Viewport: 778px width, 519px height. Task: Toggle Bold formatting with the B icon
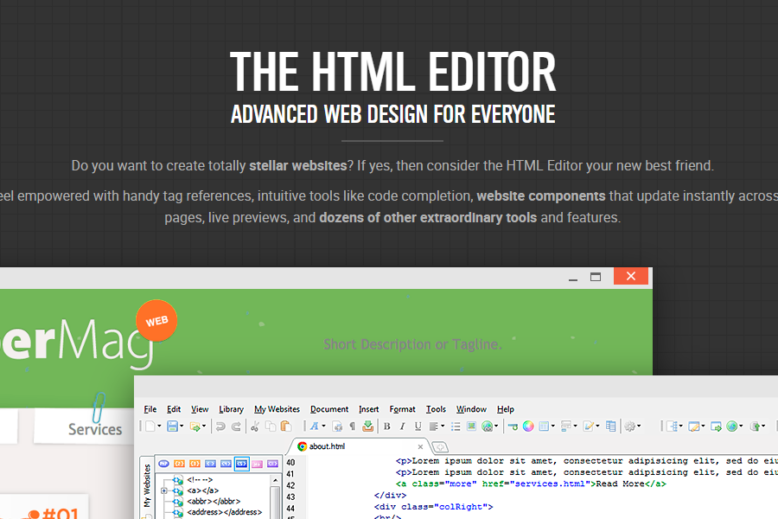(x=387, y=426)
